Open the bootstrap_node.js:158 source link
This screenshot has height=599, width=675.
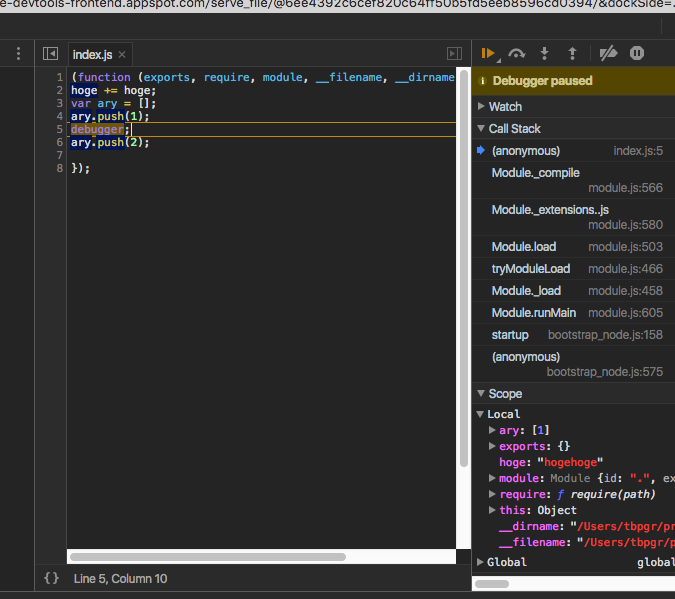click(605, 335)
